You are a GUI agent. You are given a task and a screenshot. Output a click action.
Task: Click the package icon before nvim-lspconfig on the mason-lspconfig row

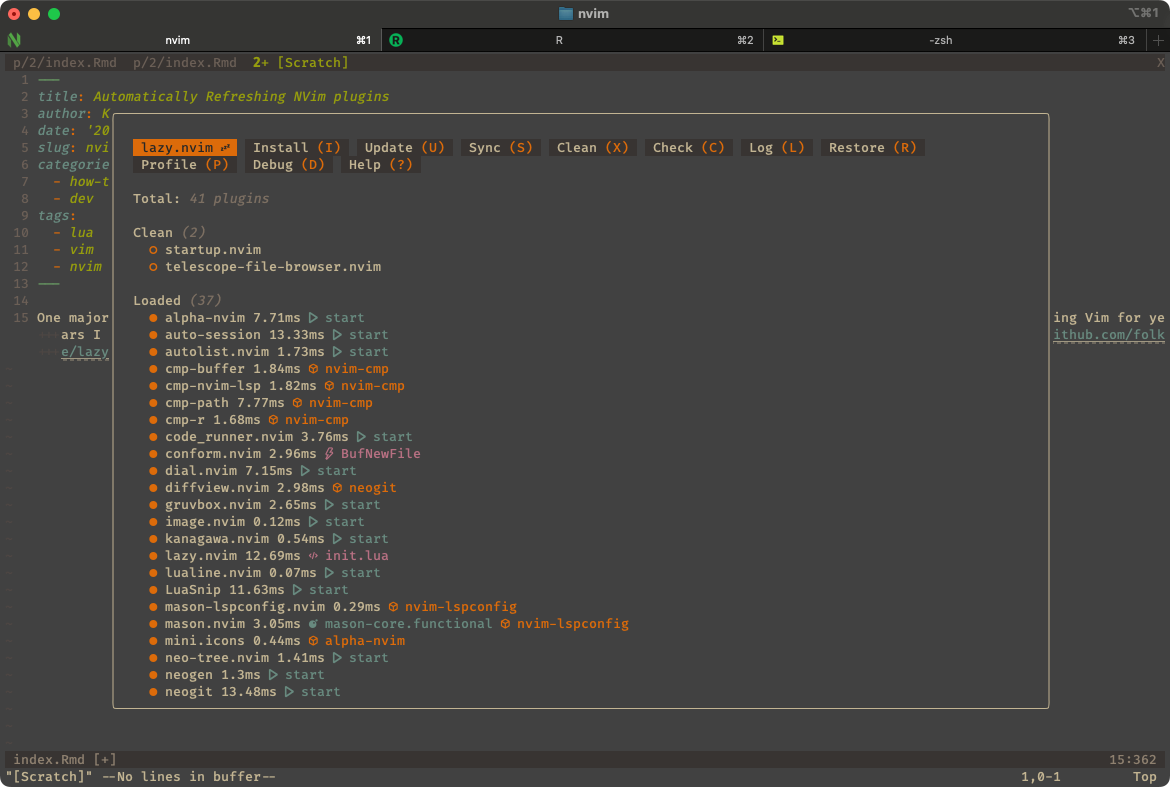coord(393,607)
